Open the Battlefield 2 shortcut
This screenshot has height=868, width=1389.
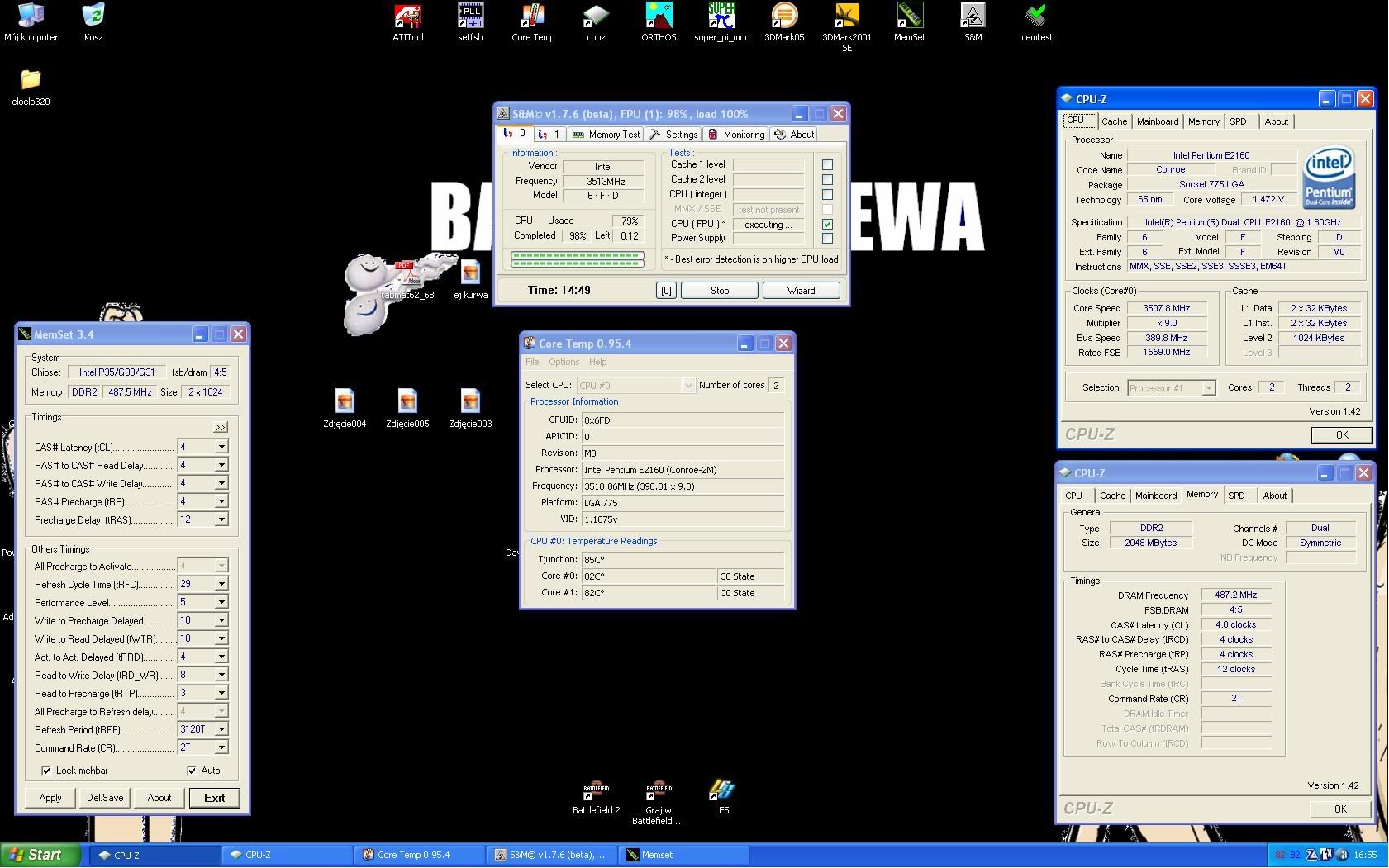(x=596, y=796)
